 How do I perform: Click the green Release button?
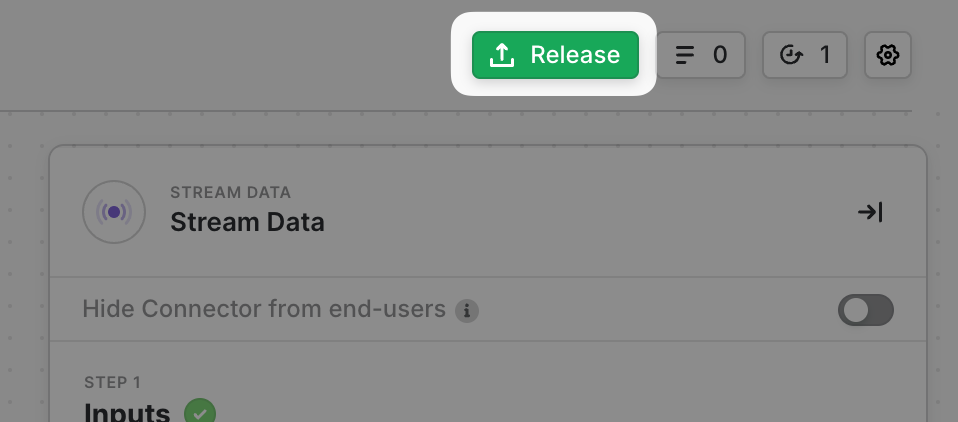[555, 55]
